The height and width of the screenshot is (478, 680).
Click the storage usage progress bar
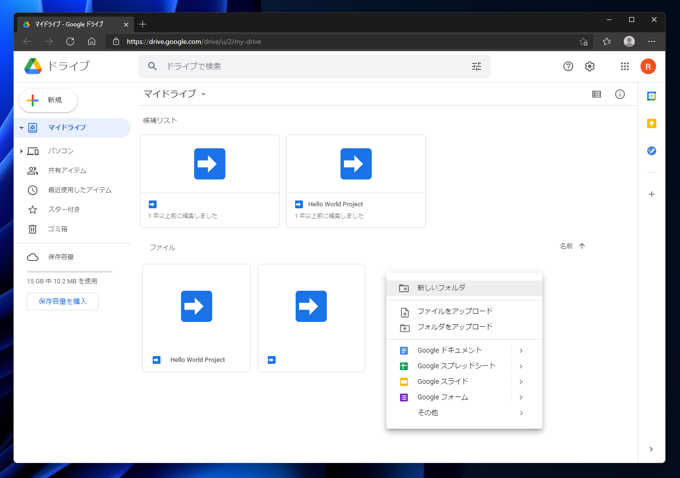pos(69,272)
